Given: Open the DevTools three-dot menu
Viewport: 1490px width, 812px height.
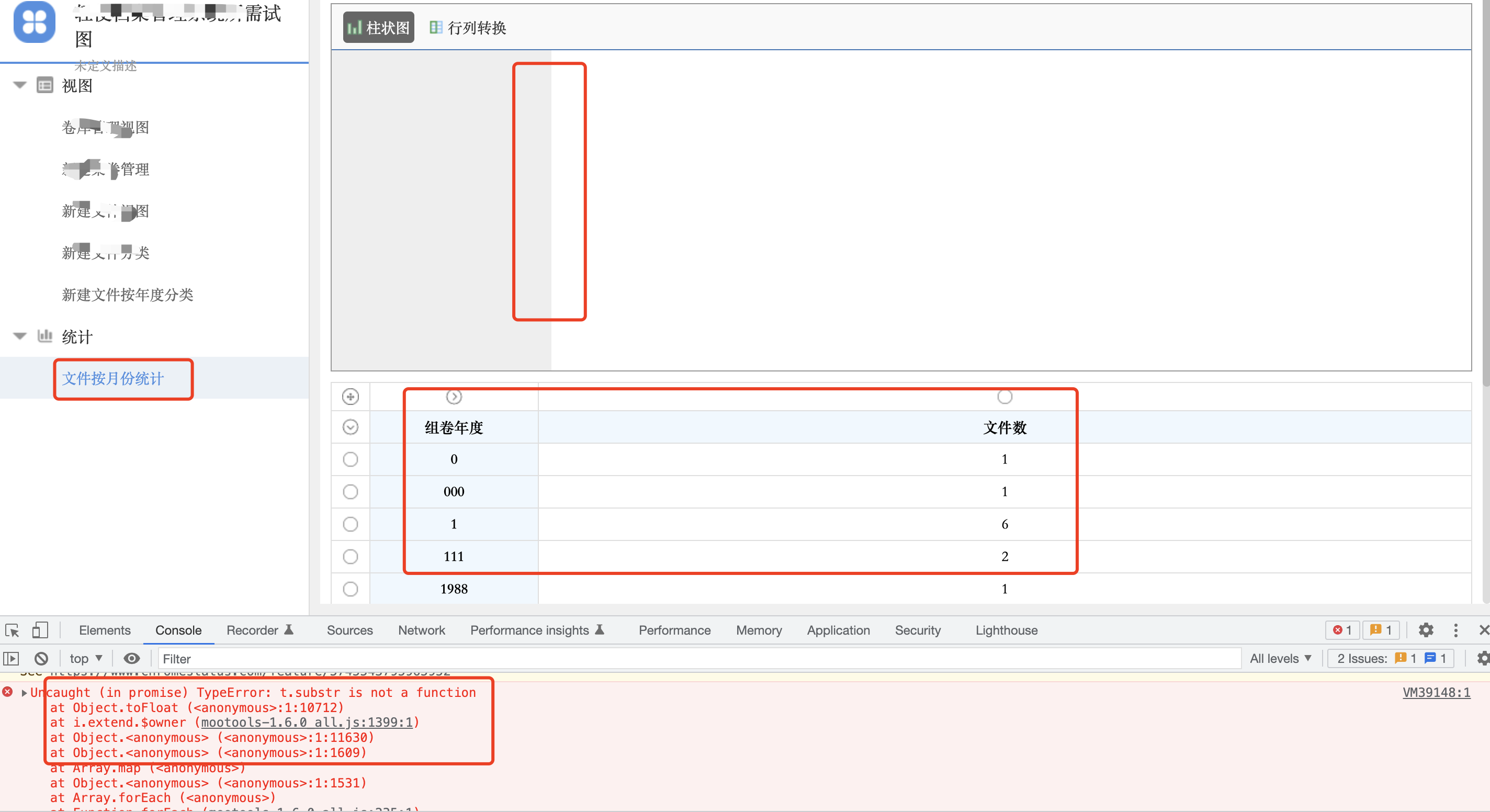Looking at the screenshot, I should (x=1456, y=630).
